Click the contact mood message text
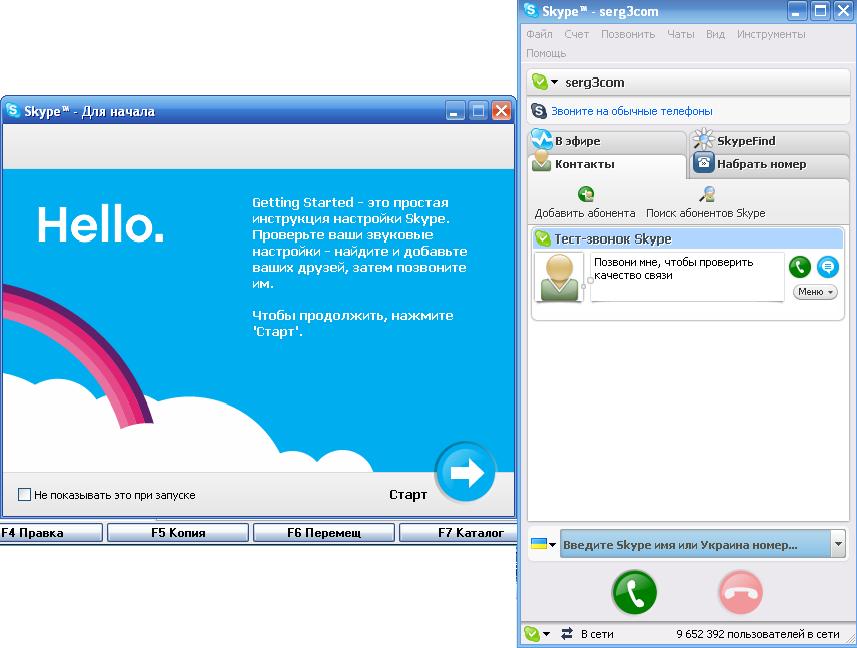The height and width of the screenshot is (648, 857). coord(673,269)
